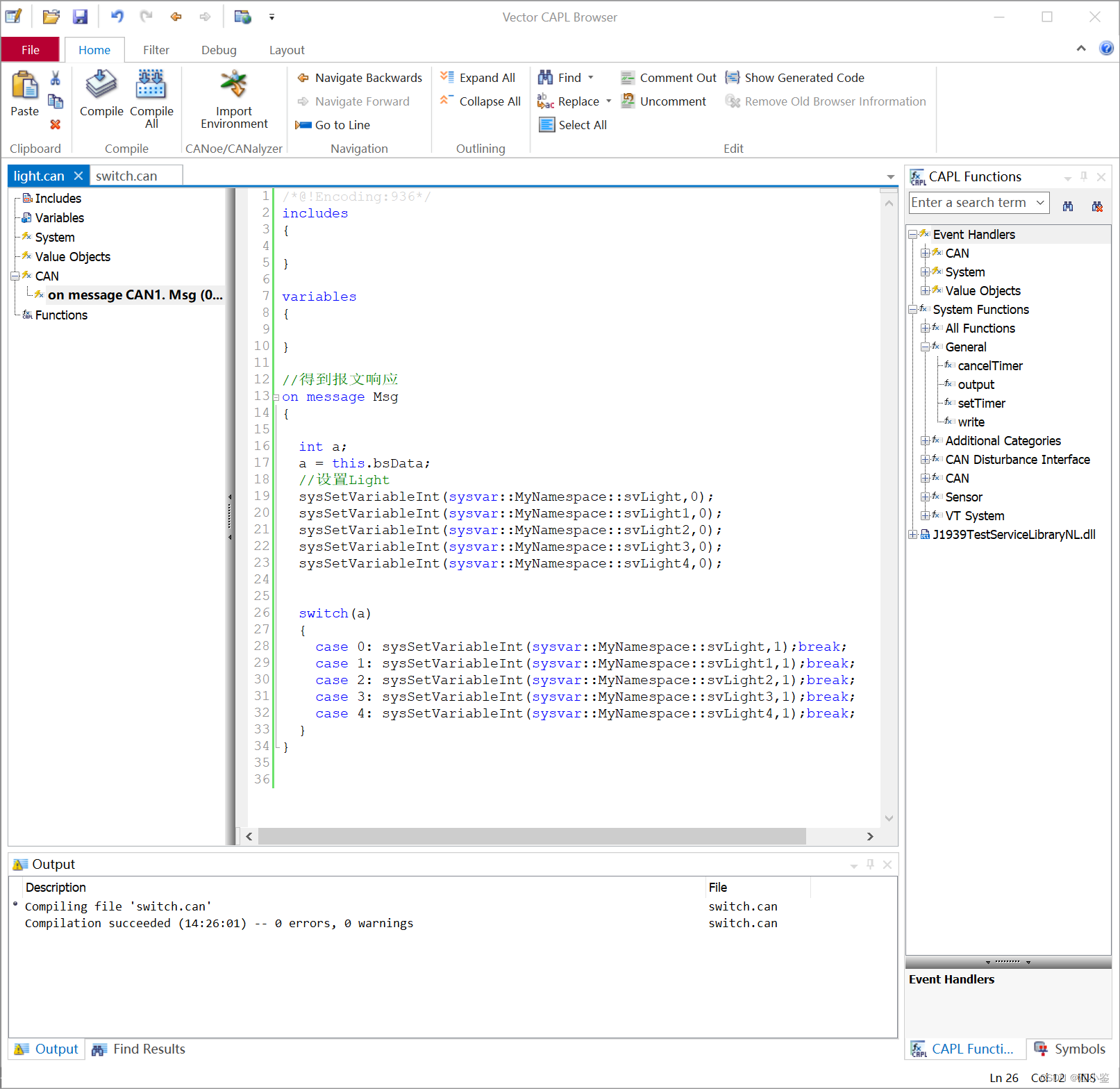Select Includes in the left tree
The image size is (1120, 1089).
pos(58,199)
